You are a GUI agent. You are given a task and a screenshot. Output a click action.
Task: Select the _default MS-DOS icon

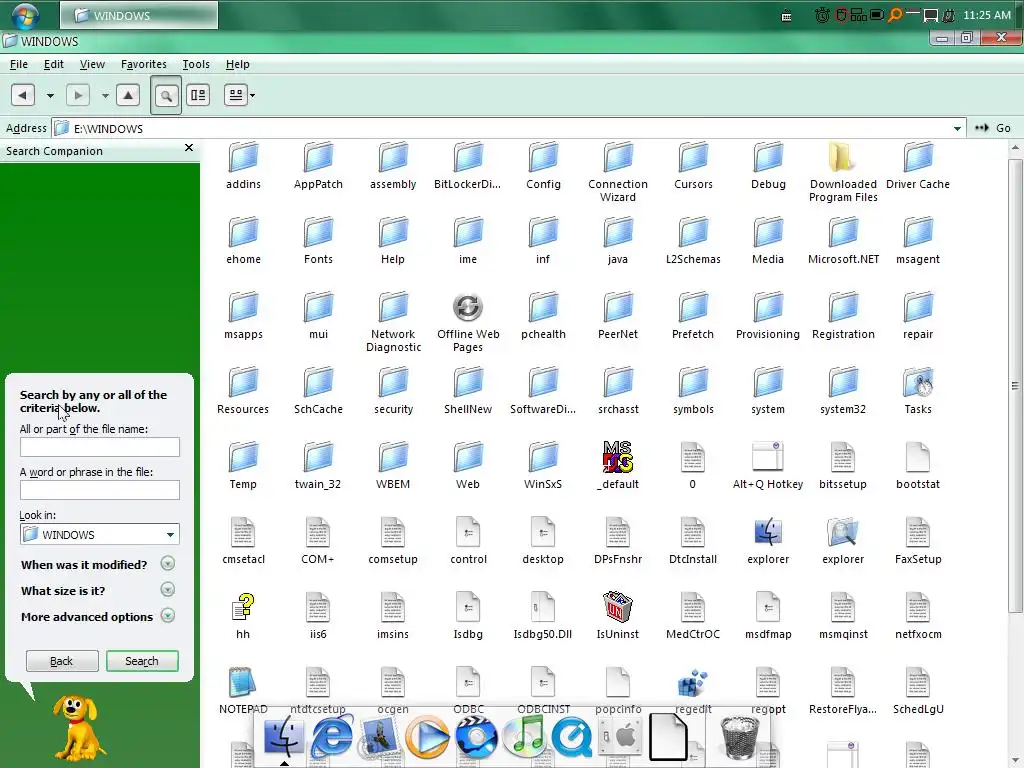point(618,456)
